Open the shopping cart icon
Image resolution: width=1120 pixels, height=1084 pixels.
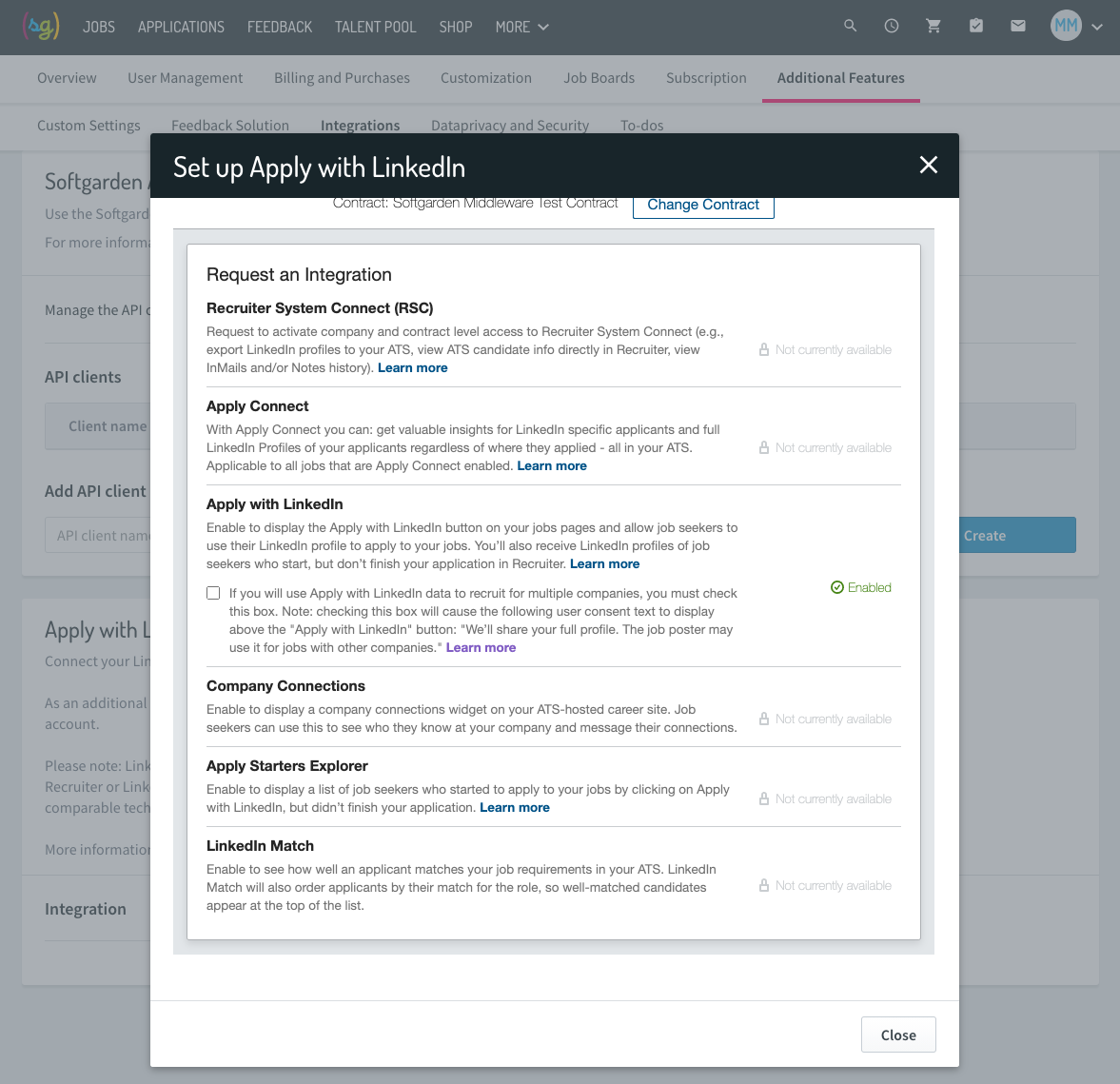pos(933,26)
